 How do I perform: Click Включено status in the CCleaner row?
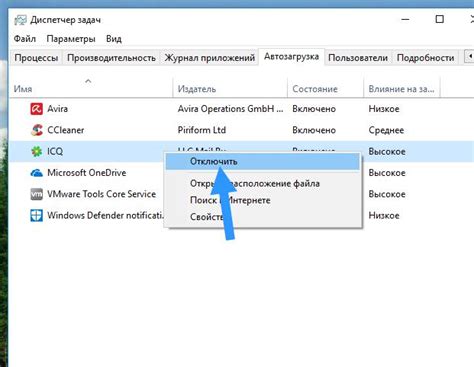click(314, 130)
